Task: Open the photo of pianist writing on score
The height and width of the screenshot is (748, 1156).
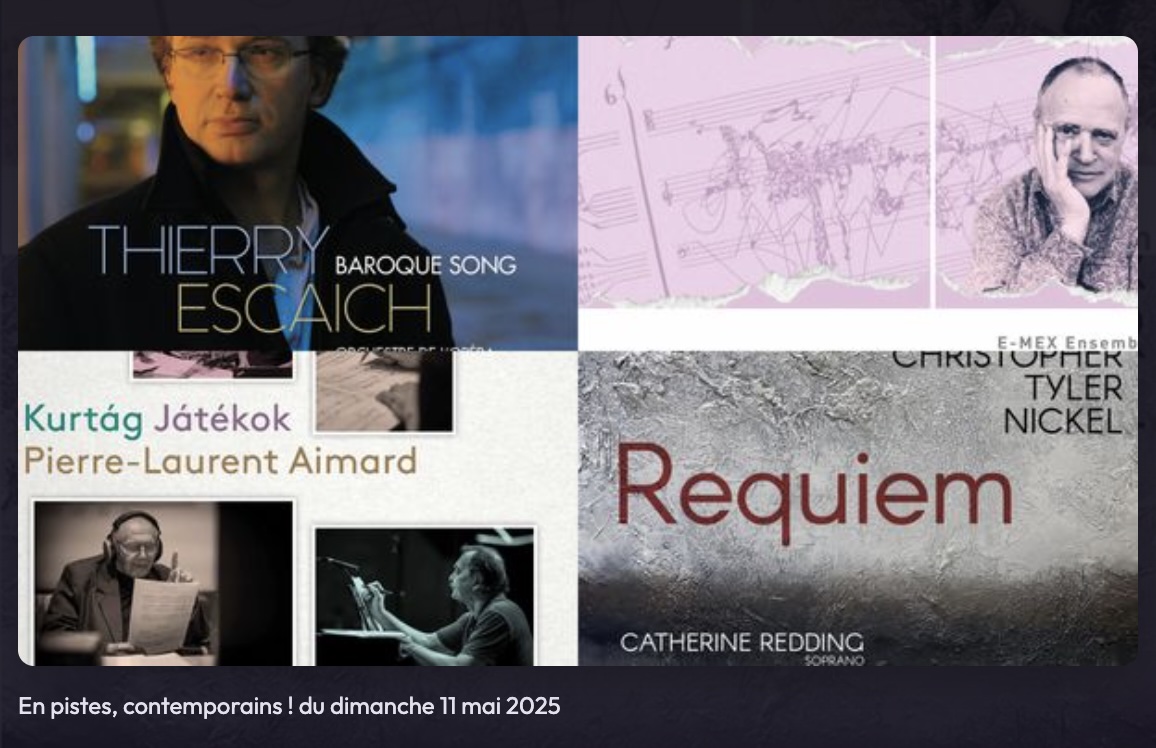Action: tap(425, 596)
